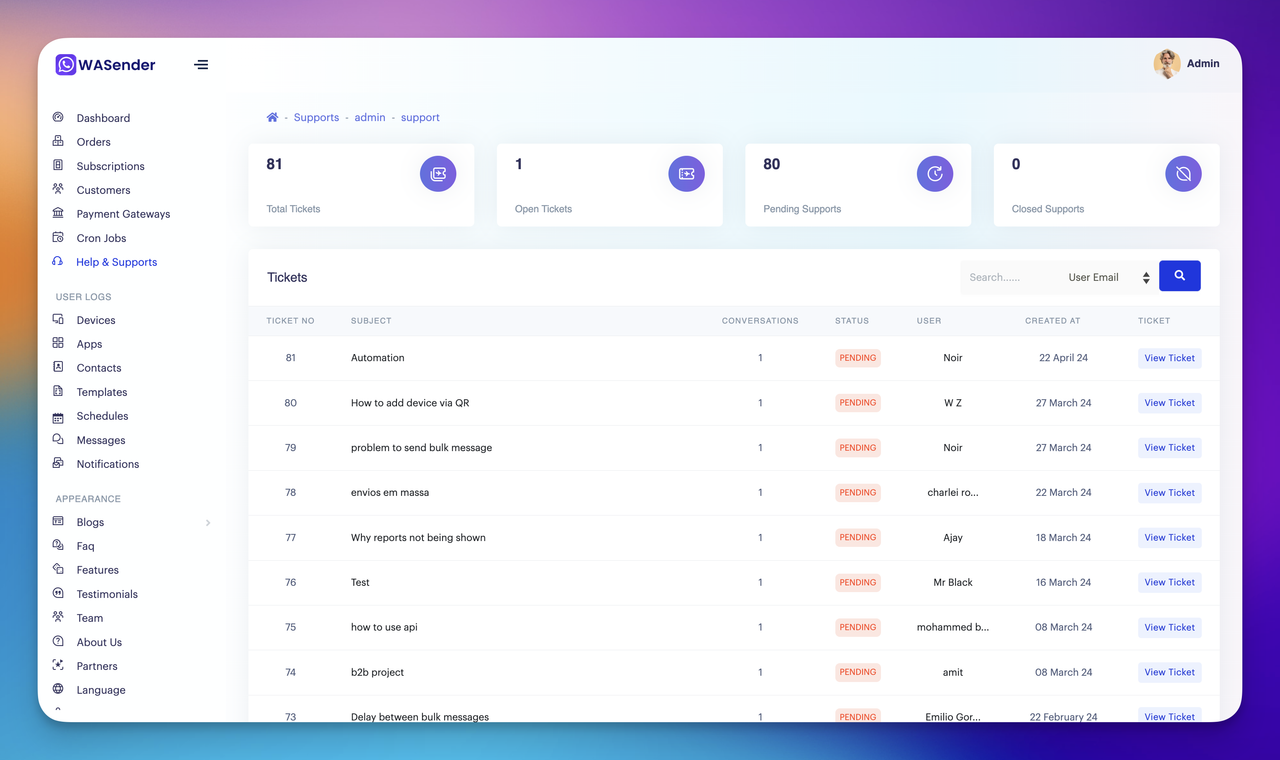The image size is (1280, 760).
Task: Click the Faq sidebar icon
Action: [58, 545]
